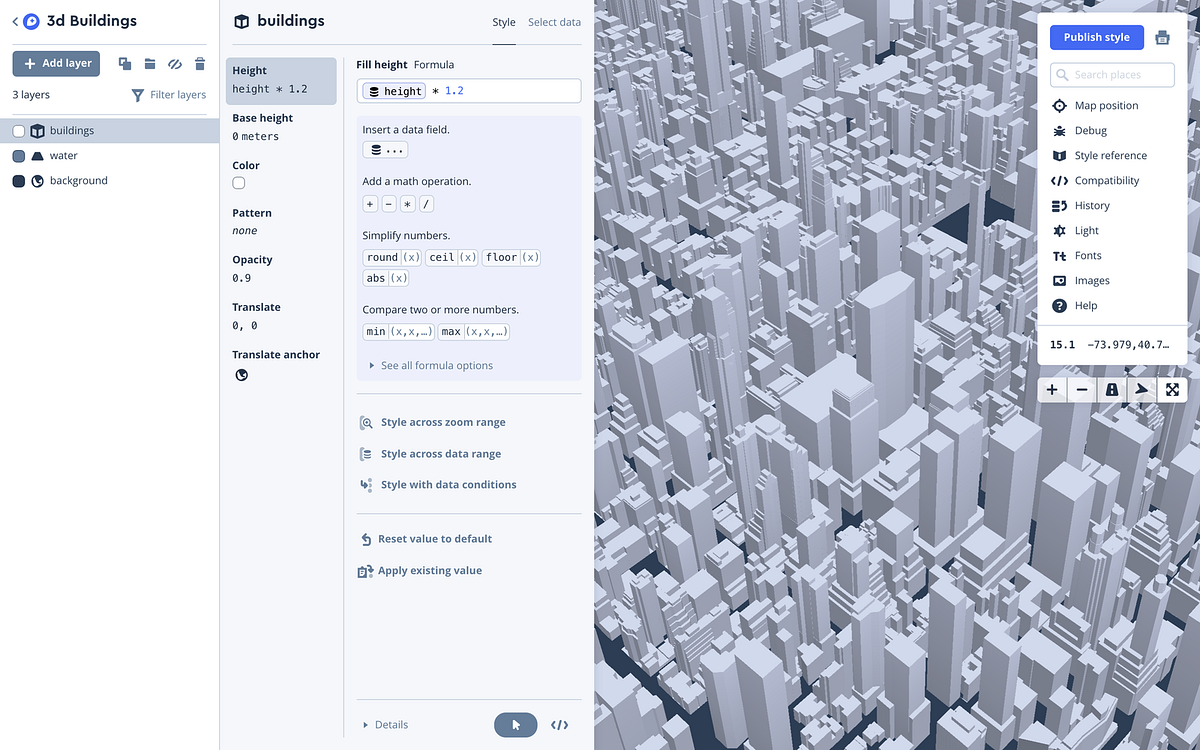This screenshot has height=750, width=1200.
Task: Switch to the Select data tab
Action: [554, 21]
